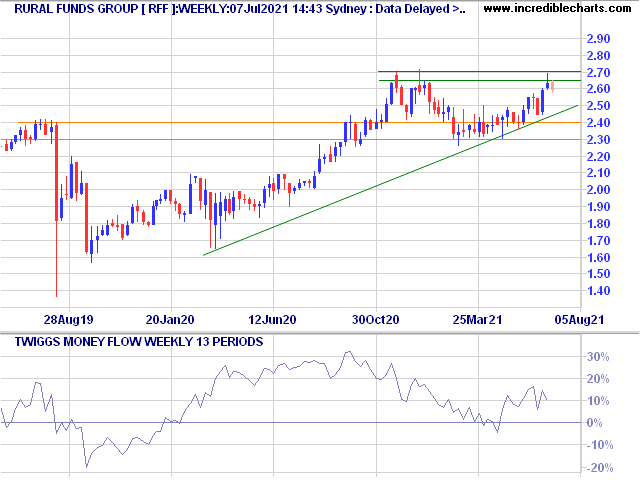Click the 2.70 price axis label
The height and width of the screenshot is (480, 640).
(598, 73)
